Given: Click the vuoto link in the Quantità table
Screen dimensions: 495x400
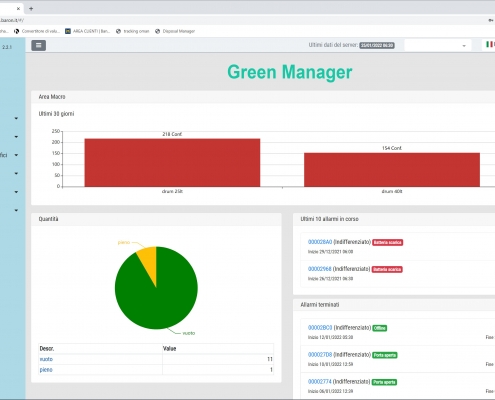Looking at the screenshot, I should 46,359.
